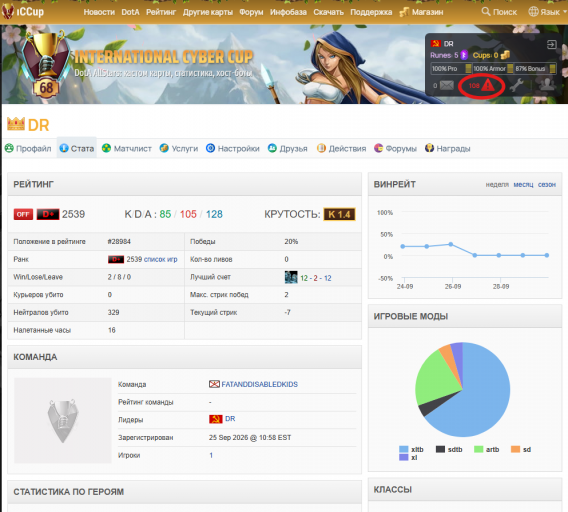Click the 26-09 winrate peak data point
The width and height of the screenshot is (568, 512).
tap(451, 244)
